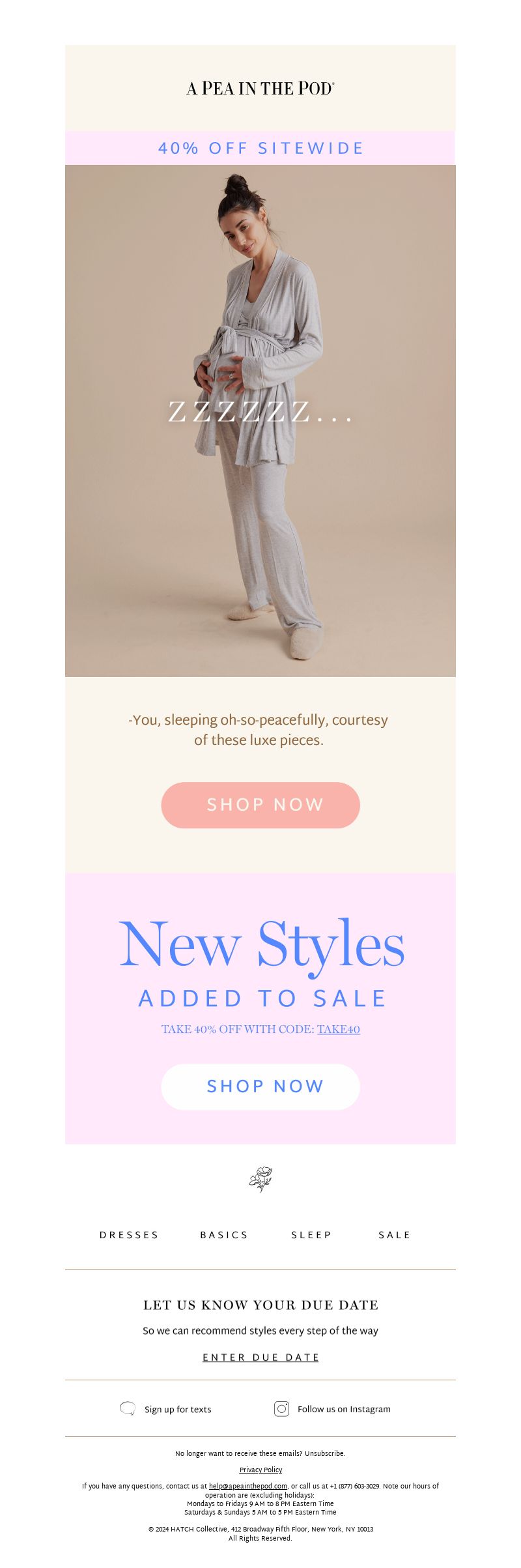521x1568 pixels.
Task: Open the Dresses category
Action: 129,1235
